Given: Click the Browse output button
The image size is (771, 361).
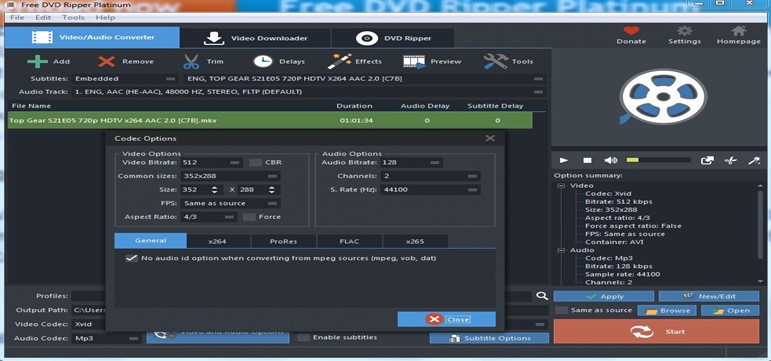Looking at the screenshot, I should [x=667, y=310].
